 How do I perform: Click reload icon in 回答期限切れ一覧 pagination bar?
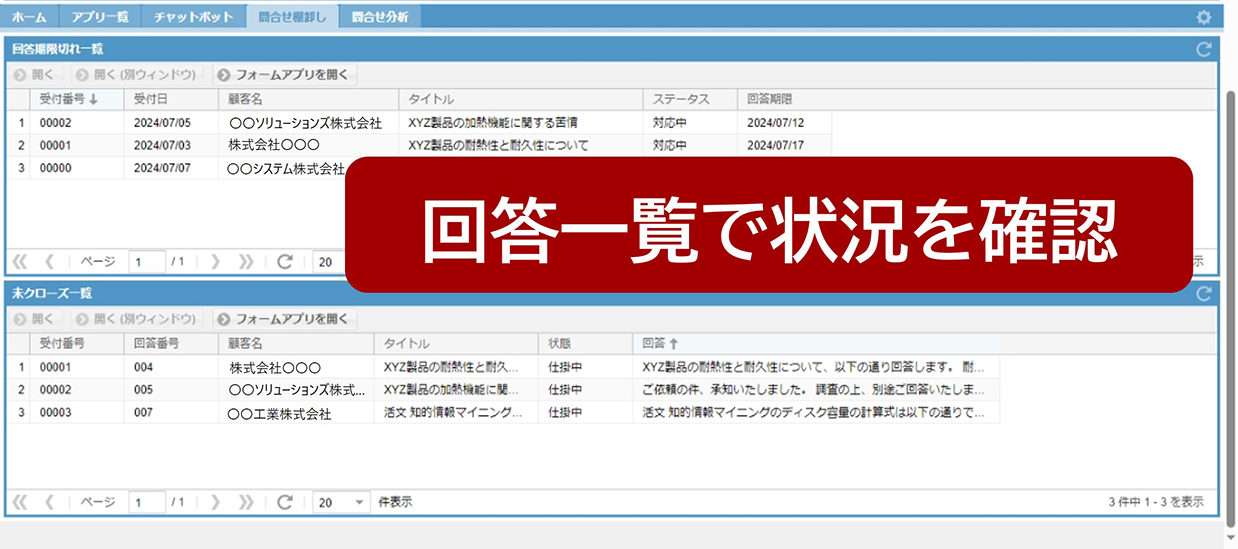click(285, 261)
